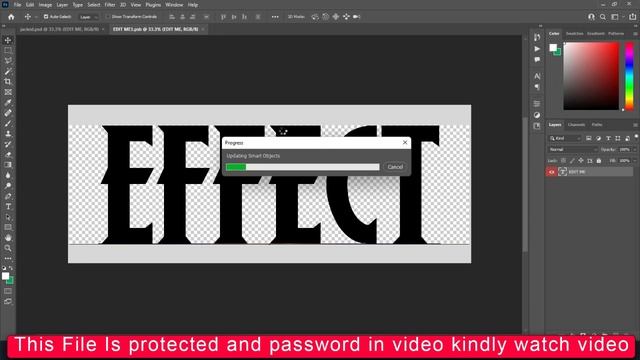This screenshot has width=640, height=360.
Task: Hide the EDIT ME layer eye
Action: 551,172
